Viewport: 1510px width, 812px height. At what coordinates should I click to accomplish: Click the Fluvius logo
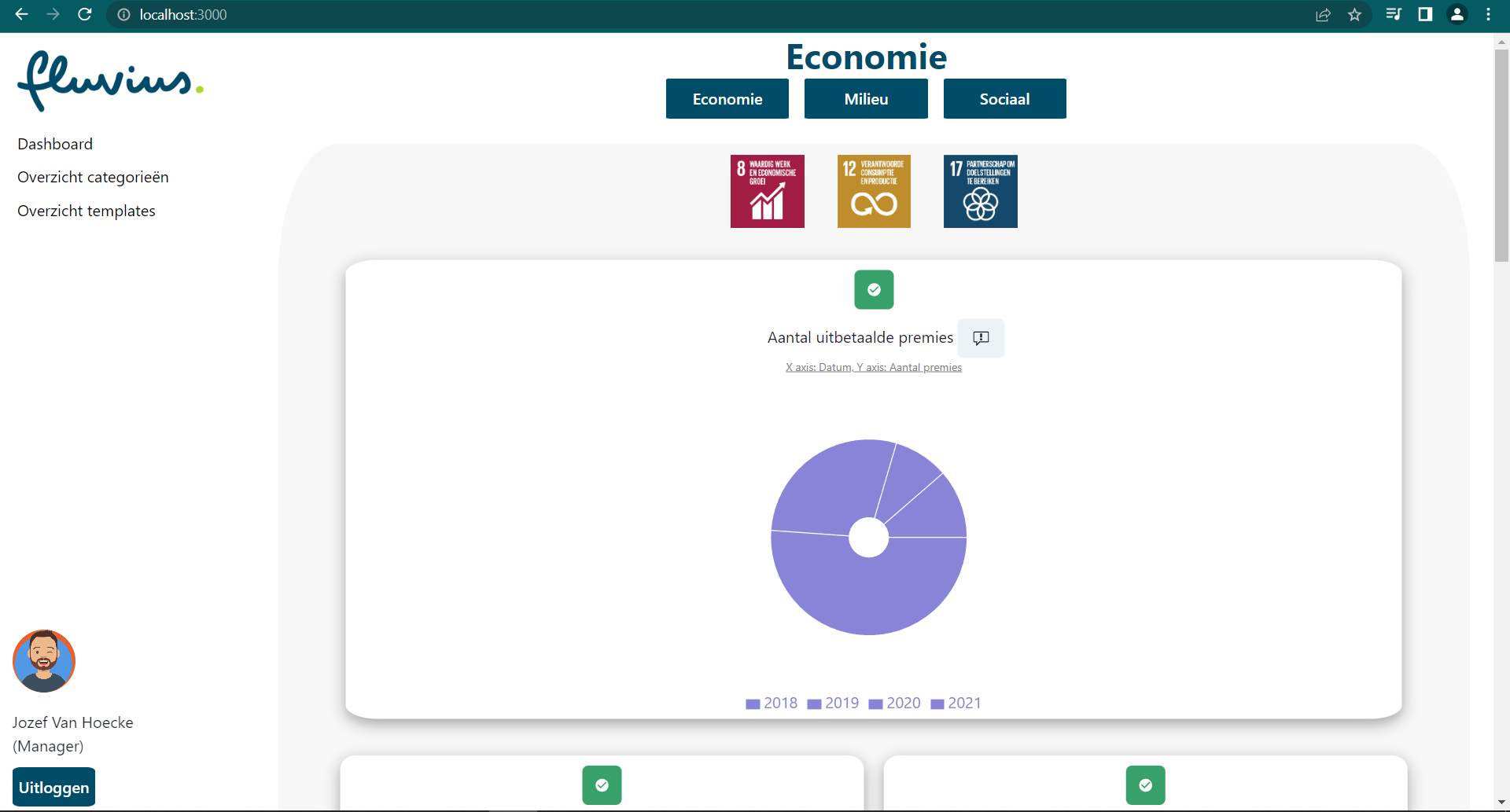(x=110, y=79)
